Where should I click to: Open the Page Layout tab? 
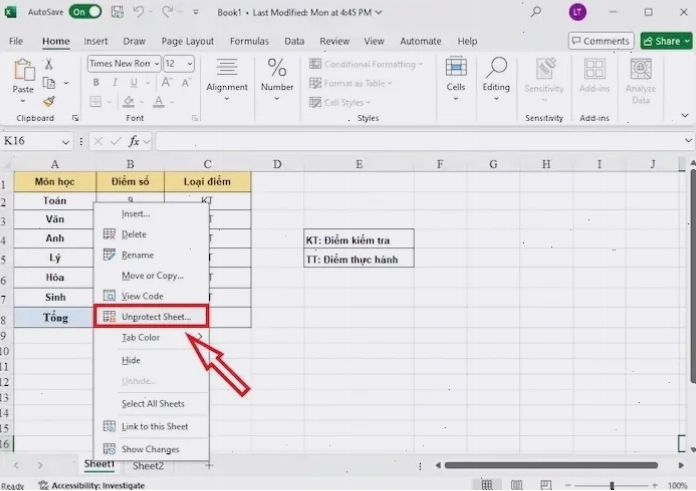click(x=187, y=41)
